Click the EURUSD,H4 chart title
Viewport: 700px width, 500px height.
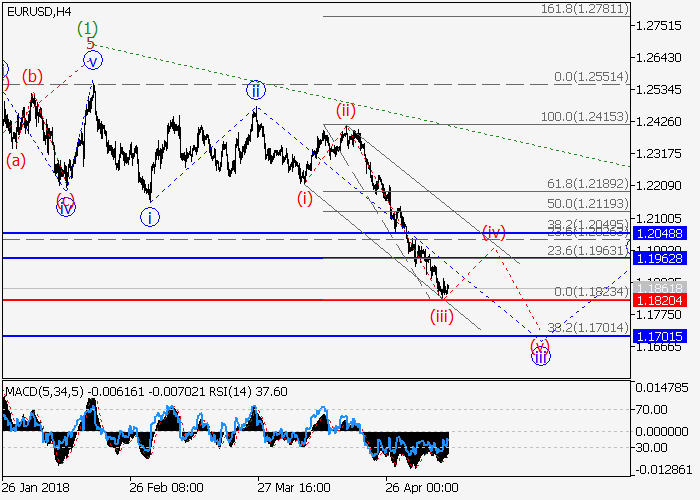click(x=39, y=11)
